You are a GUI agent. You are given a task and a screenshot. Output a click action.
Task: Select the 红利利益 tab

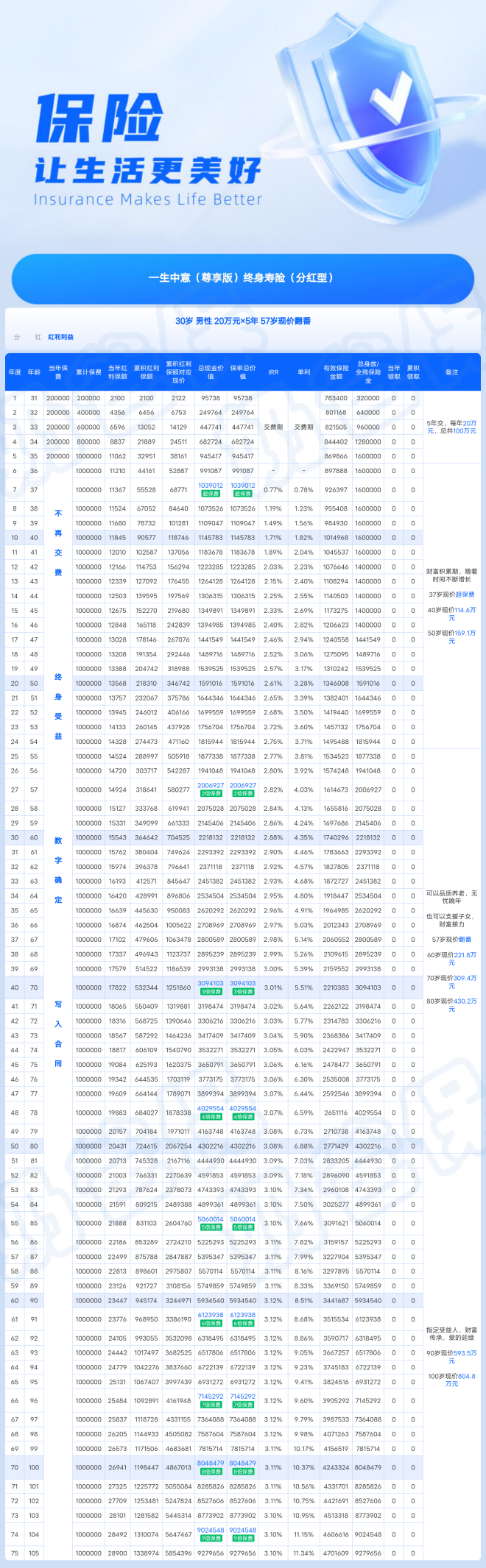point(61,337)
